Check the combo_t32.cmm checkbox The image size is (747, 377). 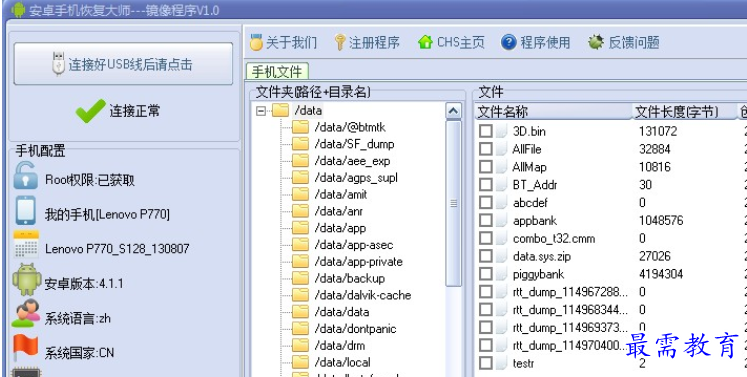[x=485, y=238]
